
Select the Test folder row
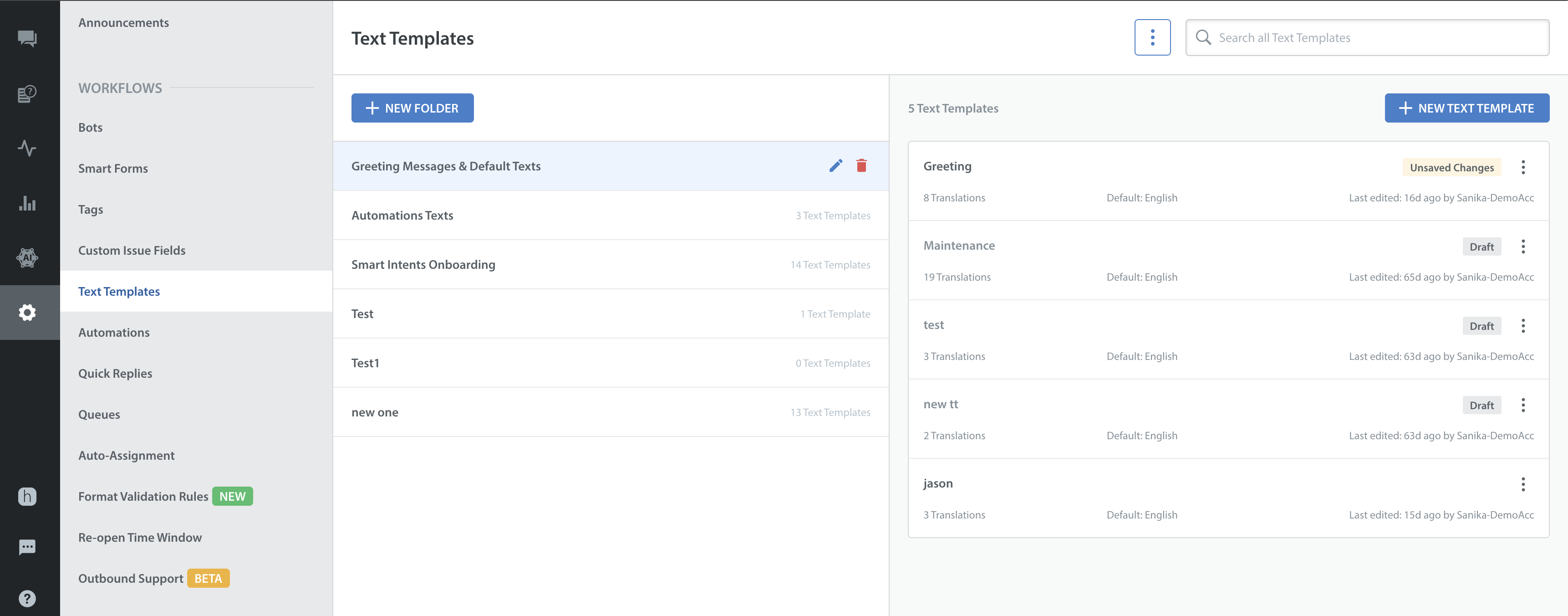[x=611, y=314]
